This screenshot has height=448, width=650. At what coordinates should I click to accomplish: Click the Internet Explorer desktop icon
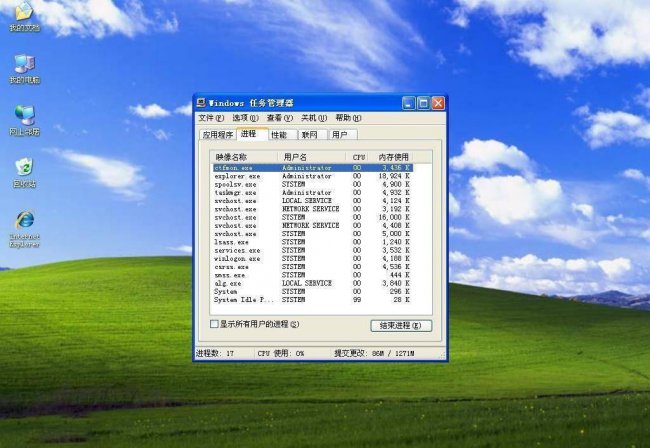tap(24, 229)
